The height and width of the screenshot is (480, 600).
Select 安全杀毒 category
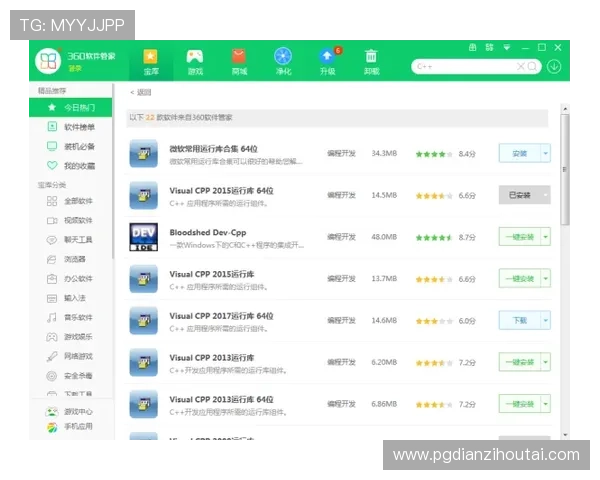point(70,376)
